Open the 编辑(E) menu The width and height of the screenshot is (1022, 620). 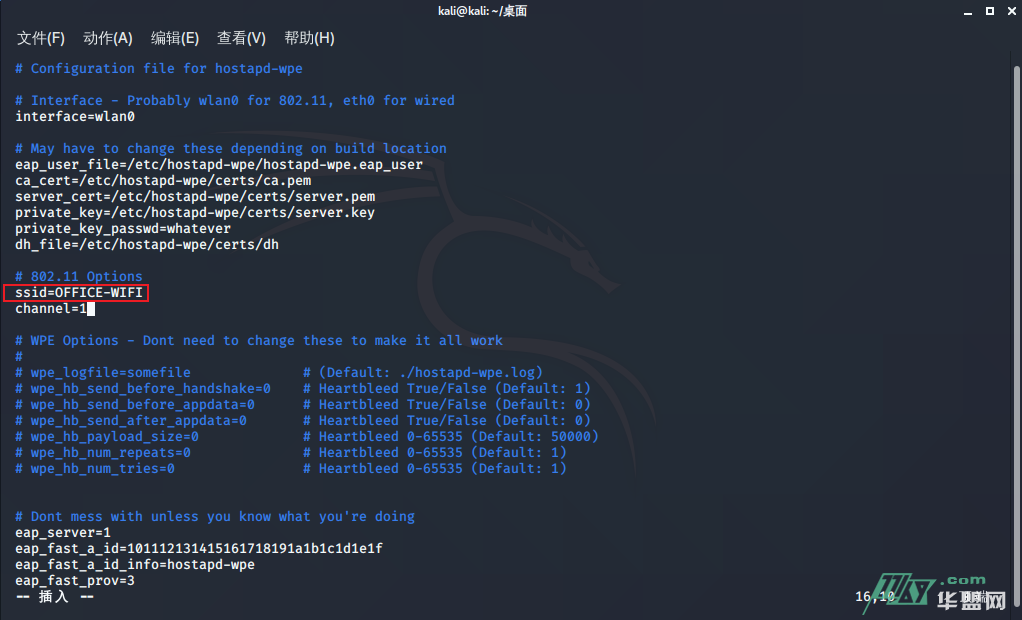tap(174, 38)
